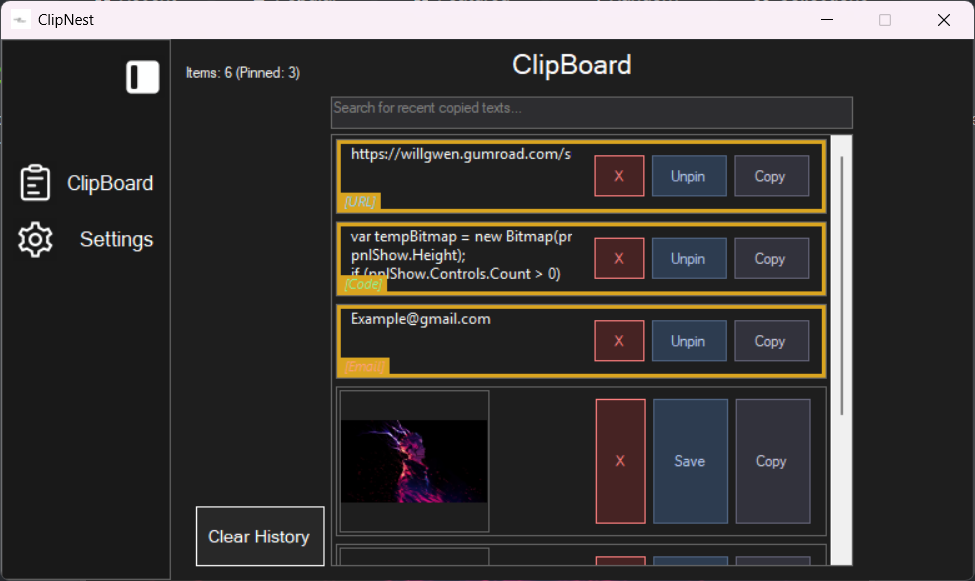
Task: Click the ClipNest logo in the title bar
Action: 20,19
